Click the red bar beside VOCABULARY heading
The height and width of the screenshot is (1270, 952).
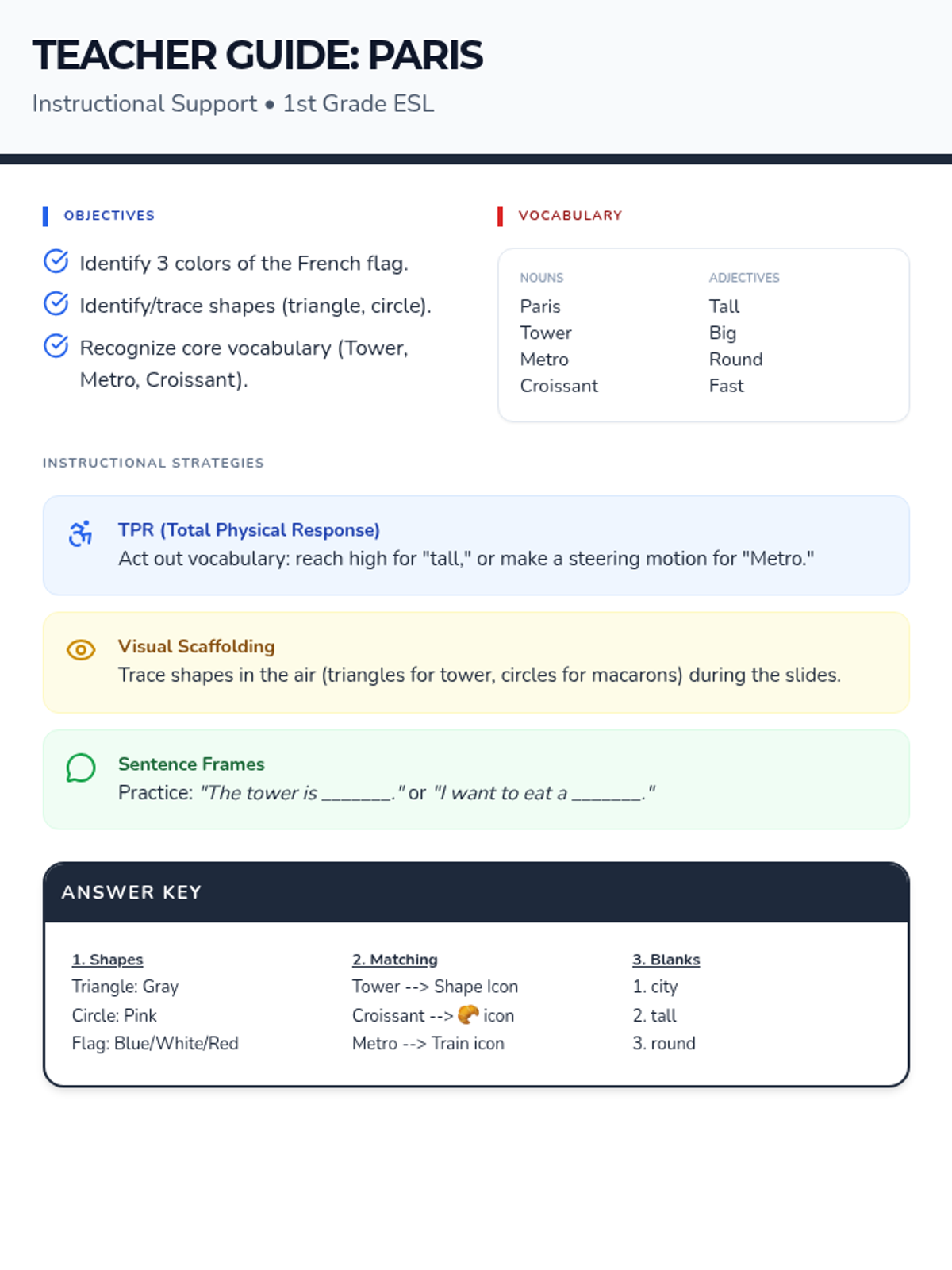[500, 216]
